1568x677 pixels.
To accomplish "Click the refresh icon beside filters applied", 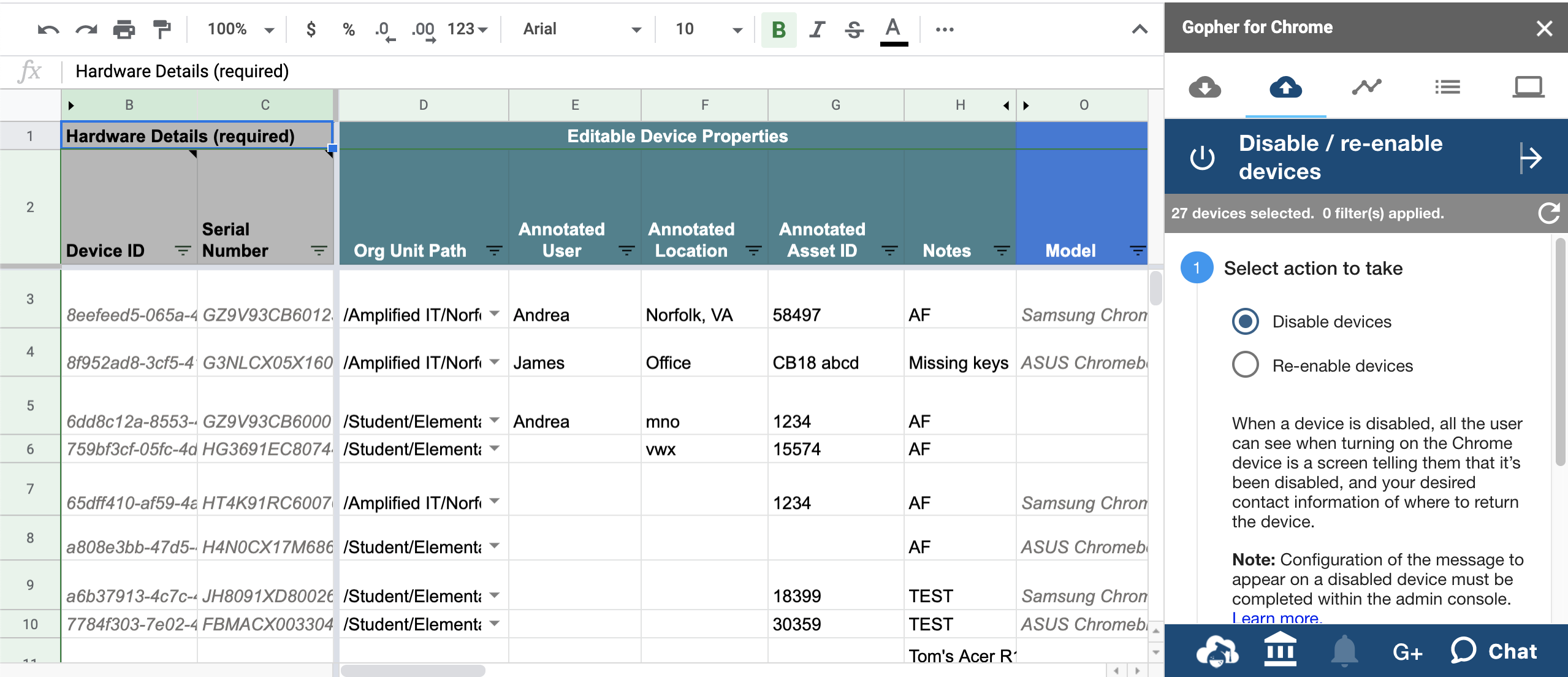I will [1548, 213].
